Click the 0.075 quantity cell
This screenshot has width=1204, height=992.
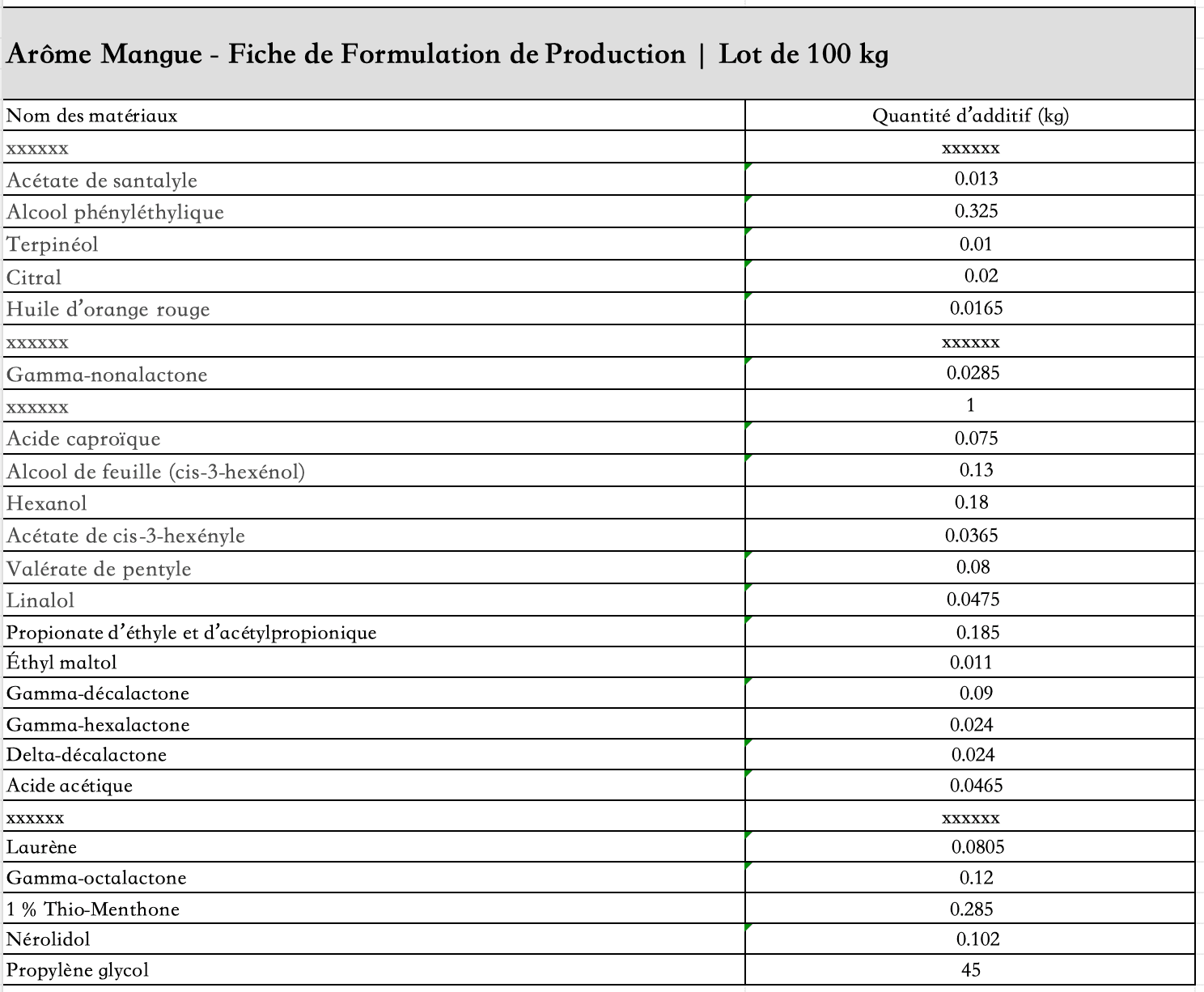pyautogui.click(x=970, y=438)
